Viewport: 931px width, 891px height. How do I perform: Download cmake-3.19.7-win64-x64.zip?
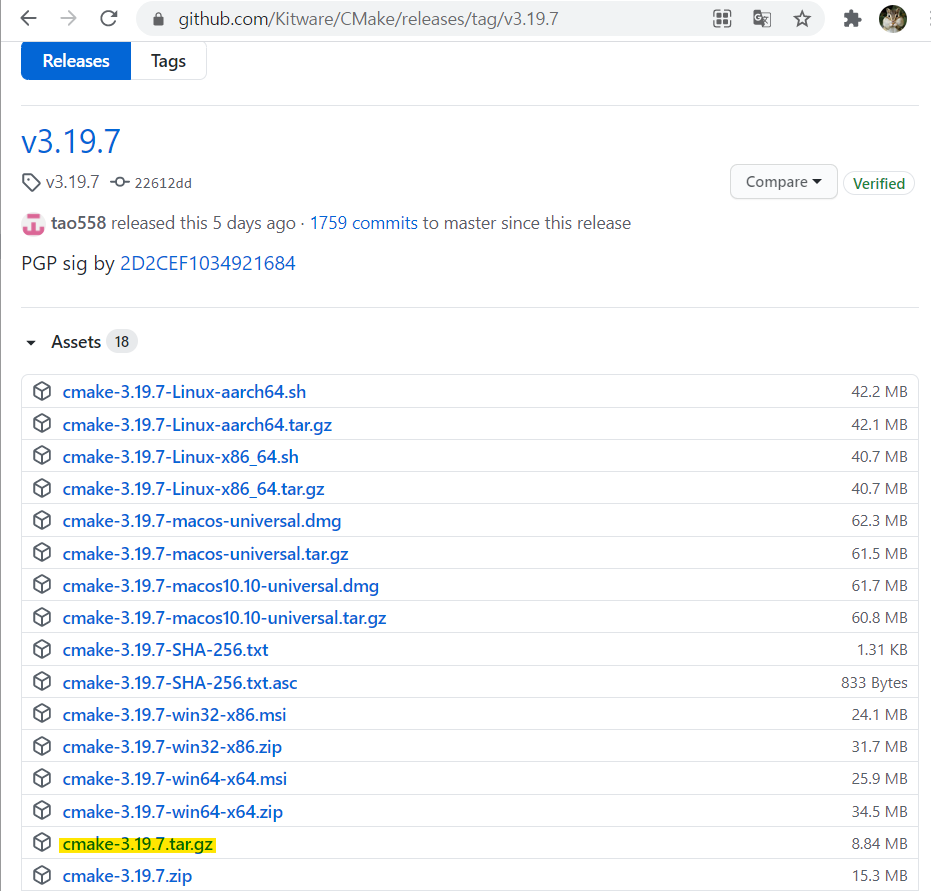coord(173,811)
